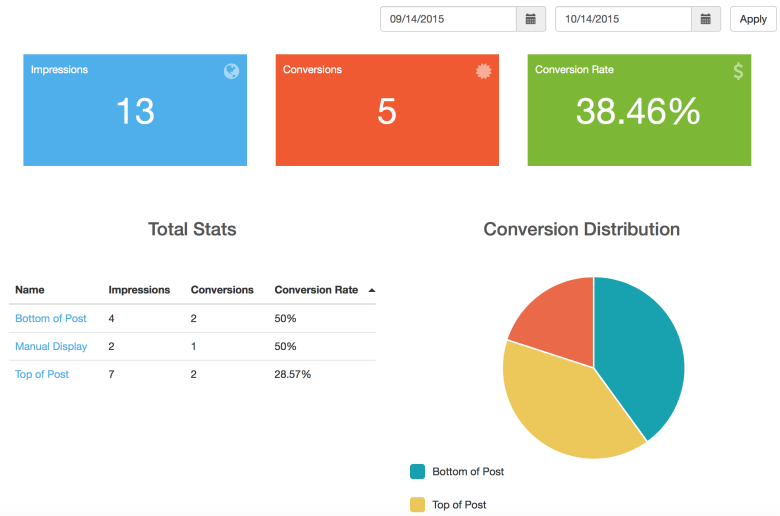This screenshot has height=516, width=780.
Task: Click the globe icon in Impressions card
Action: coord(231,71)
